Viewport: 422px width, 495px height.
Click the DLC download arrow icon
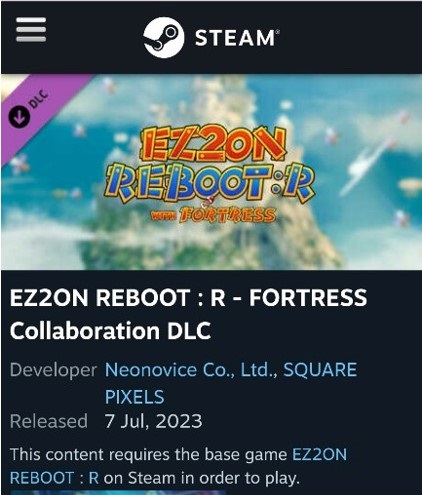(x=18, y=116)
